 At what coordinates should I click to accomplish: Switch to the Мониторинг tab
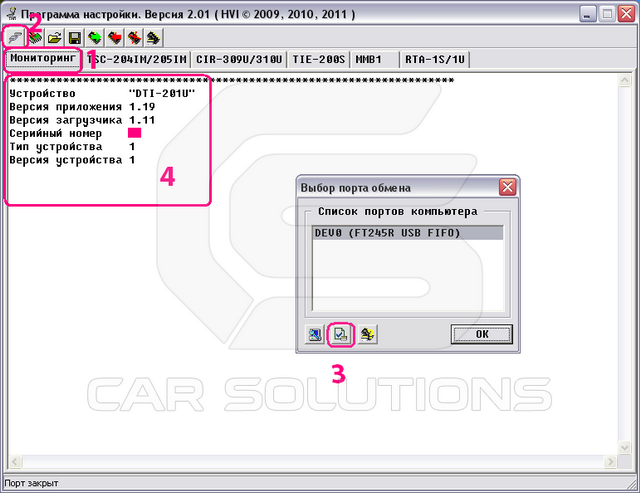coord(43,58)
